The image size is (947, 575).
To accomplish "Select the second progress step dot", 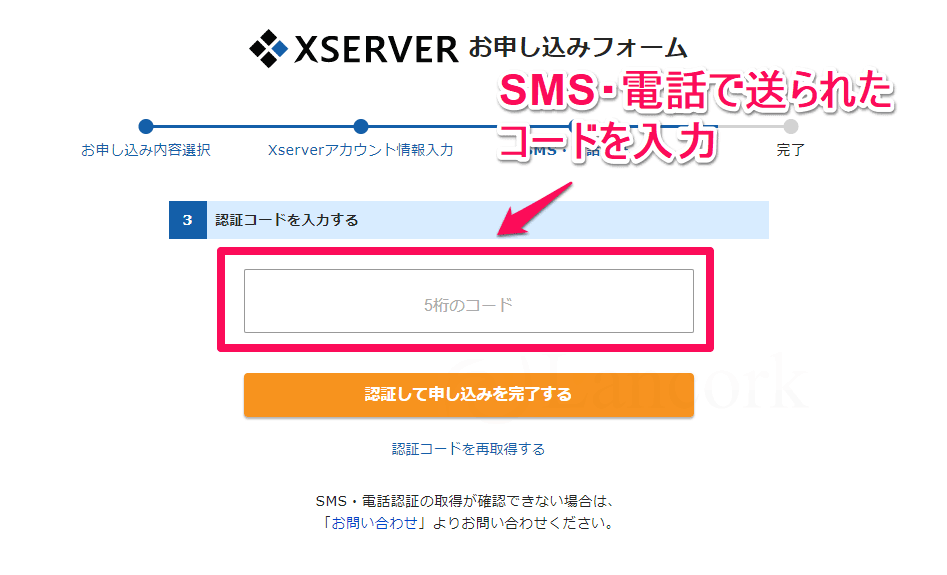I will click(x=361, y=126).
